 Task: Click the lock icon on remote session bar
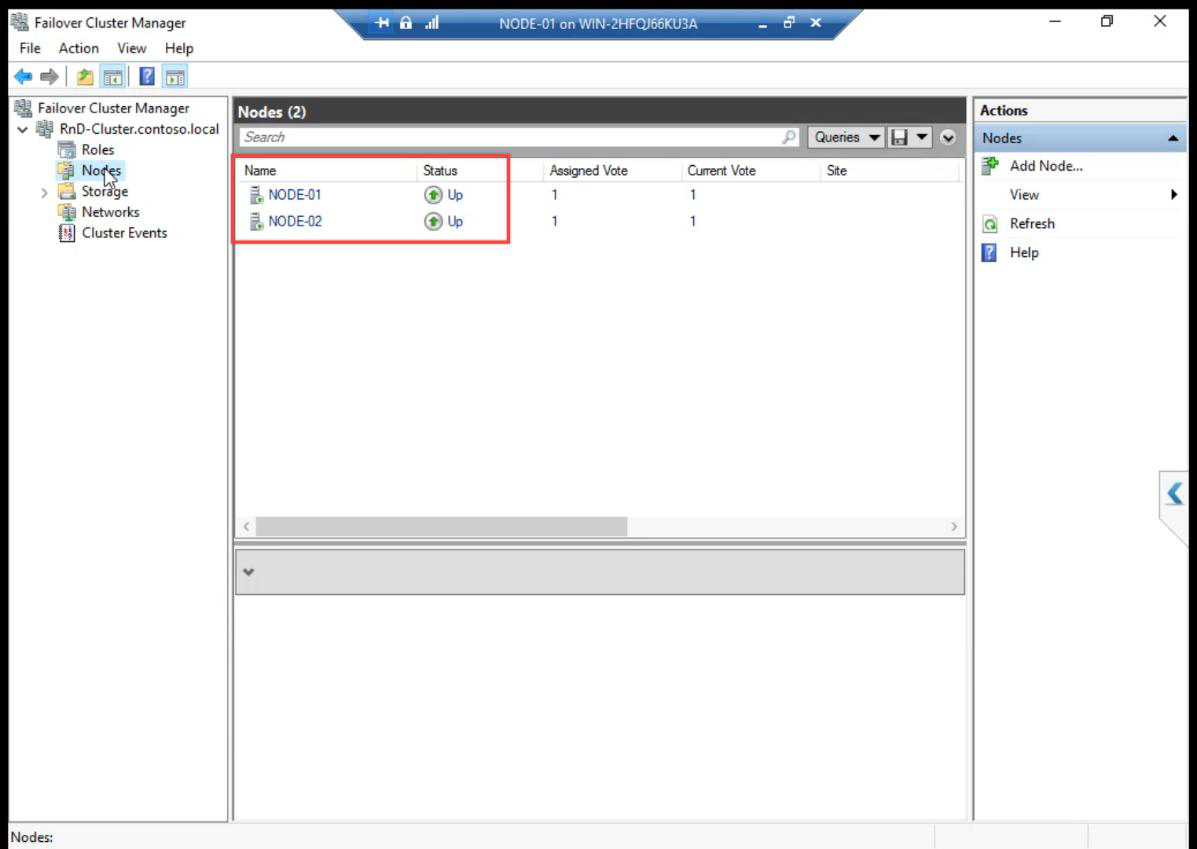[x=406, y=23]
